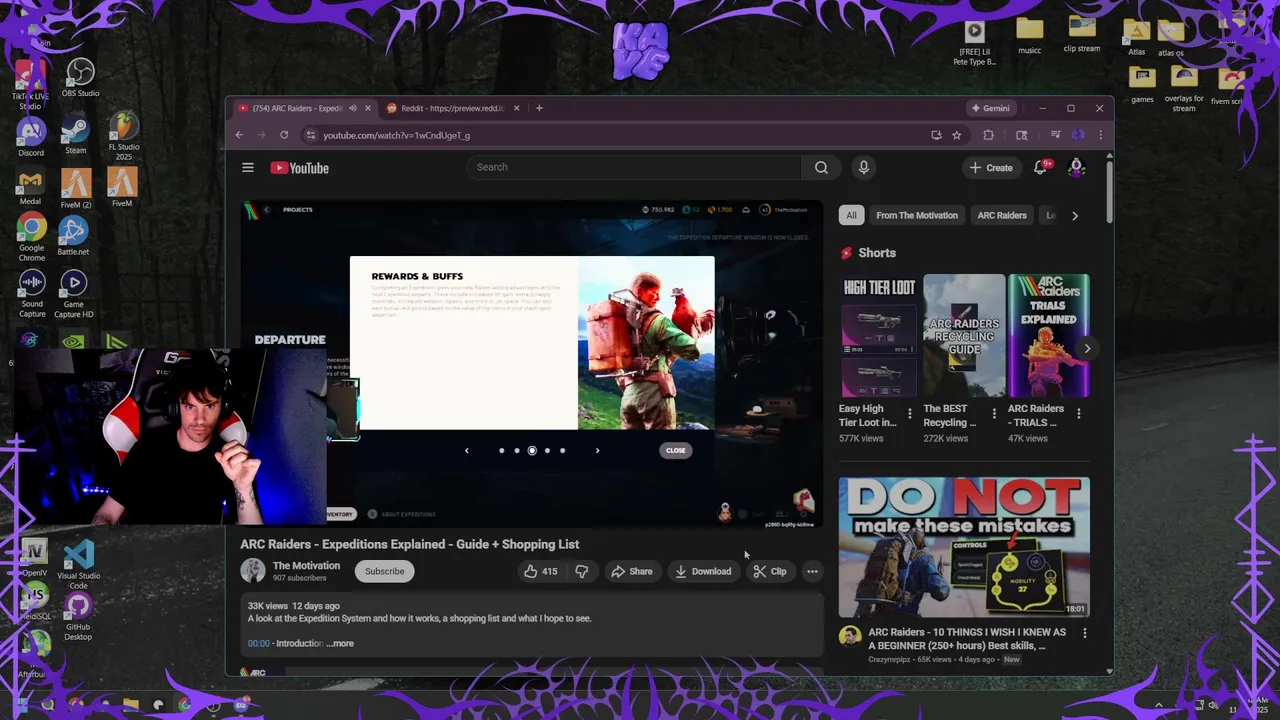Image resolution: width=1280 pixels, height=720 pixels.
Task: Dislike the video
Action: (581, 571)
